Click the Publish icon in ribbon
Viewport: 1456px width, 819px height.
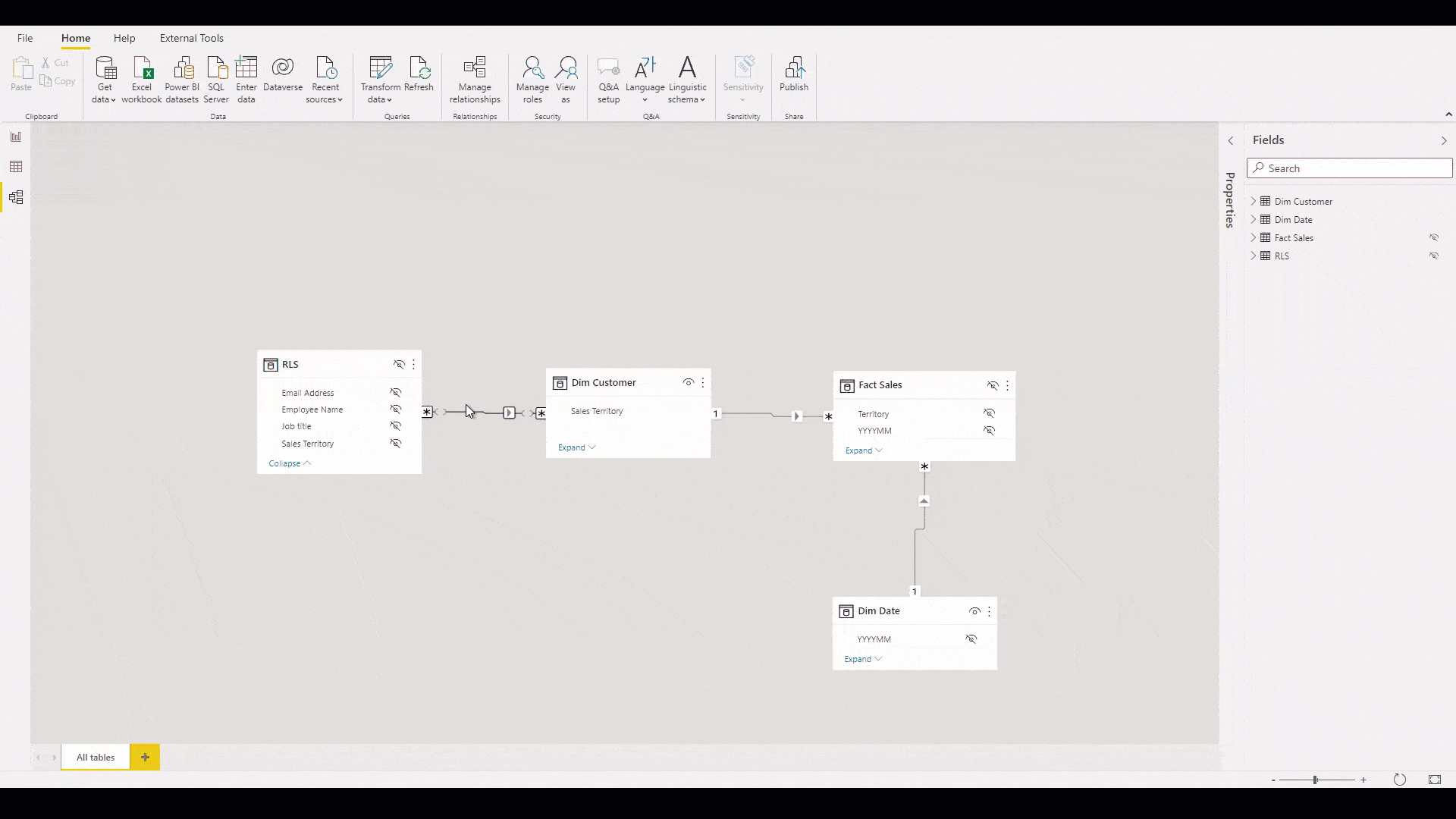point(794,74)
